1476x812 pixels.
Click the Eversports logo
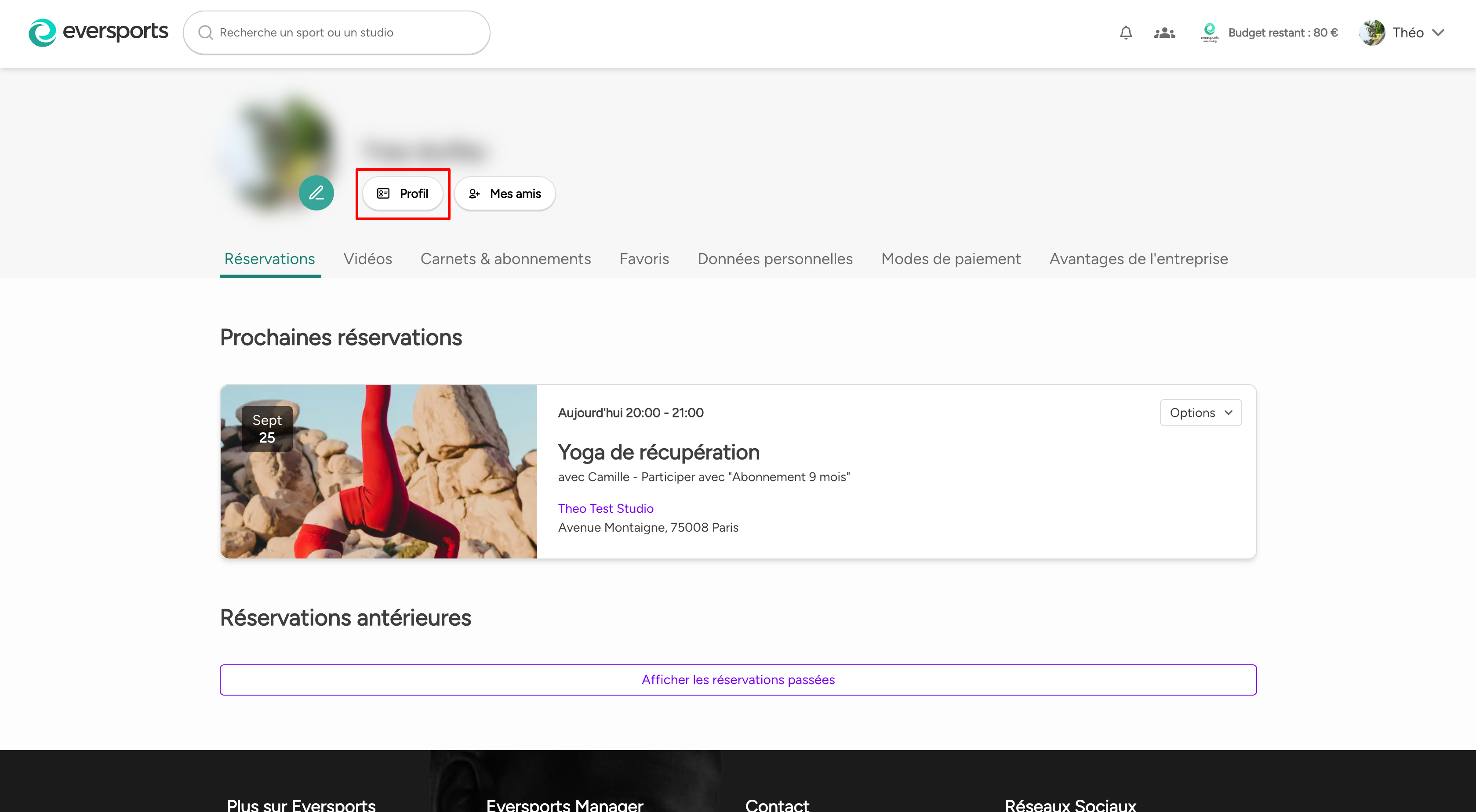(98, 32)
